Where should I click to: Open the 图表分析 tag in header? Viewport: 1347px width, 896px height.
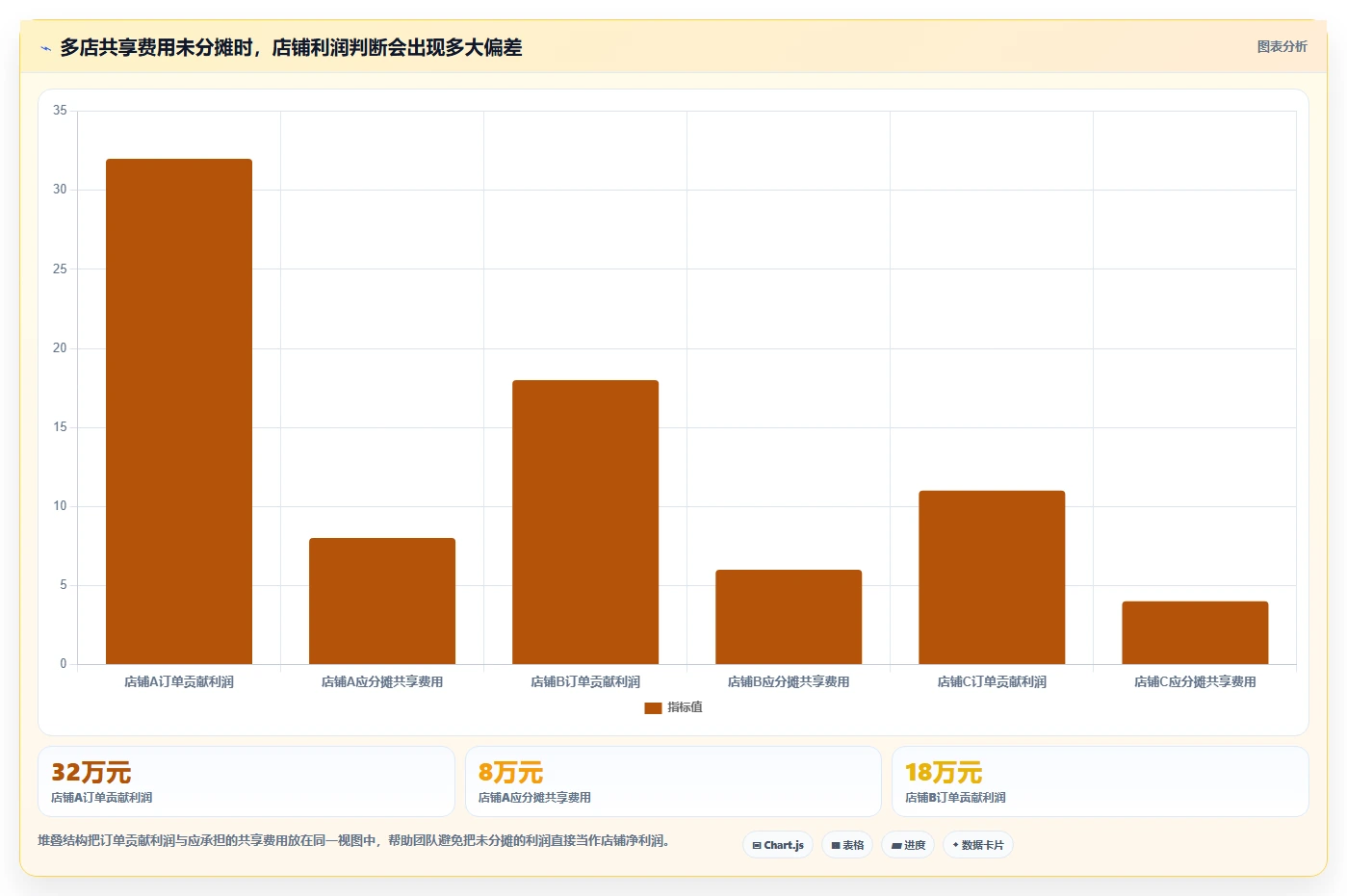click(x=1282, y=46)
